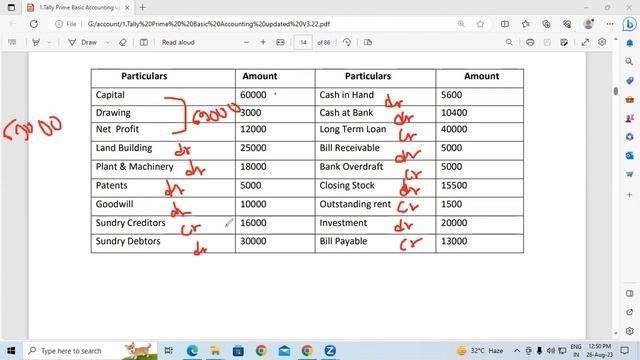Click the Sundry Creditors cell

point(163,225)
